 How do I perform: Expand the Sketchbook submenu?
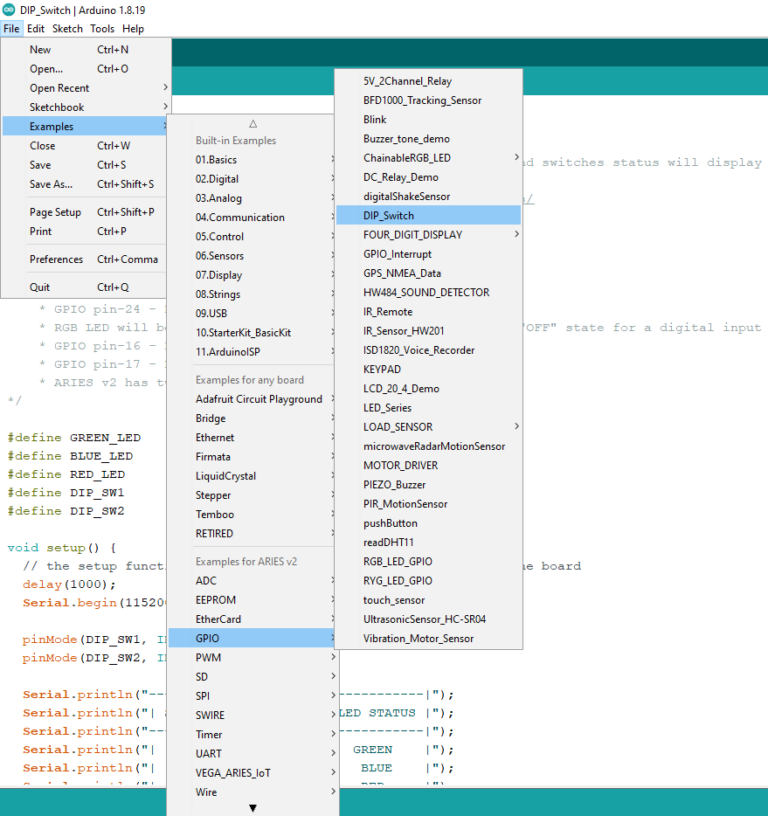click(x=57, y=107)
